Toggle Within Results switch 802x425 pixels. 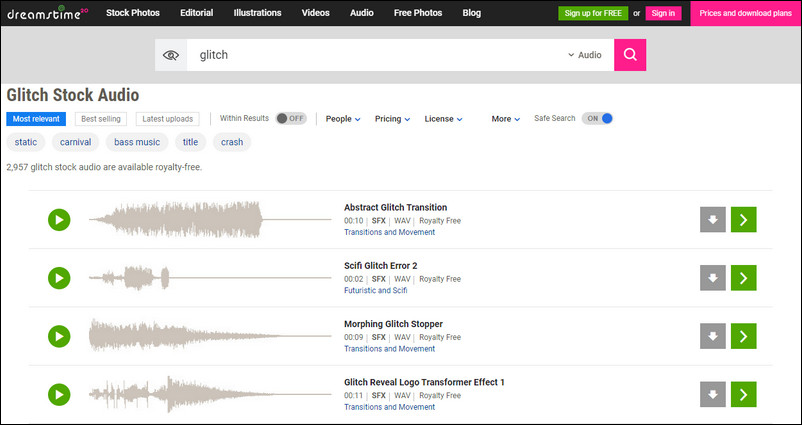pos(291,119)
